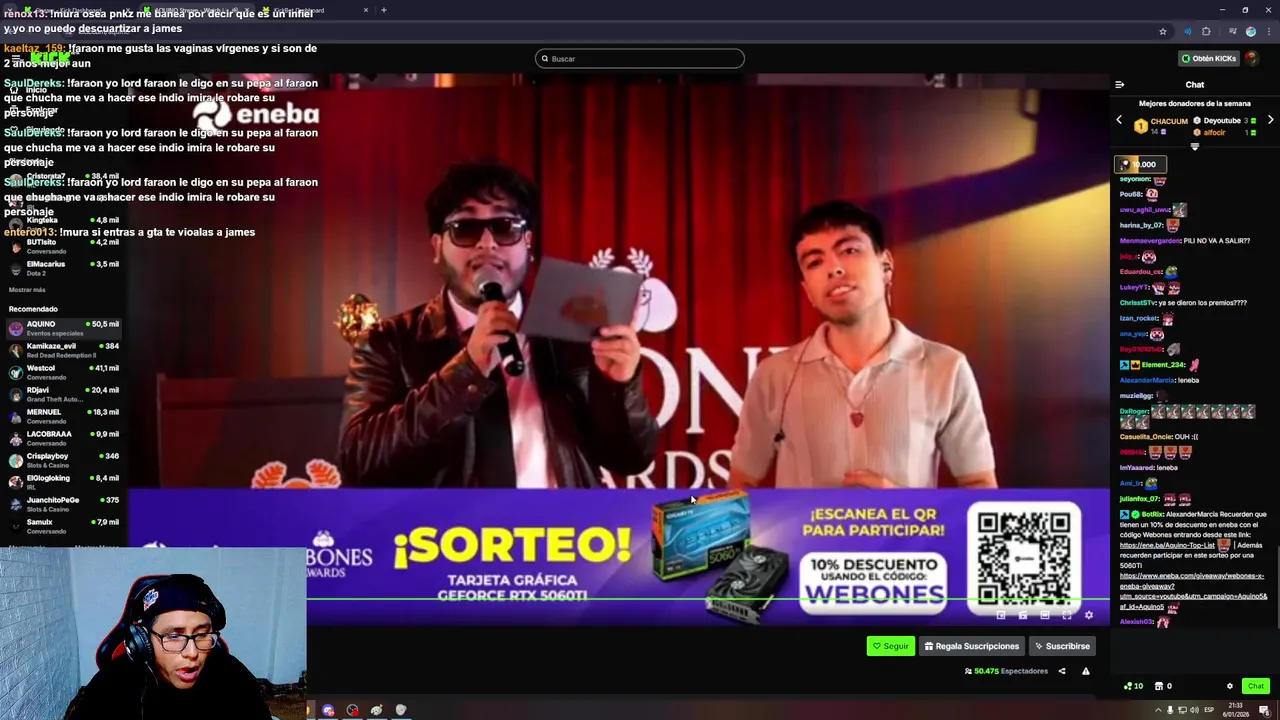Enter fullscreen in video player
1280x720 pixels.
(x=1067, y=615)
